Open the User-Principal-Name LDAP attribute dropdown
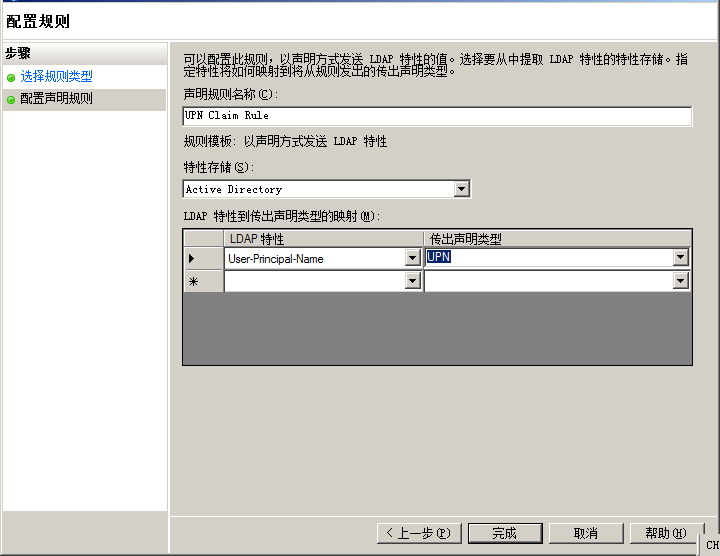The width and height of the screenshot is (720, 556). click(x=413, y=258)
